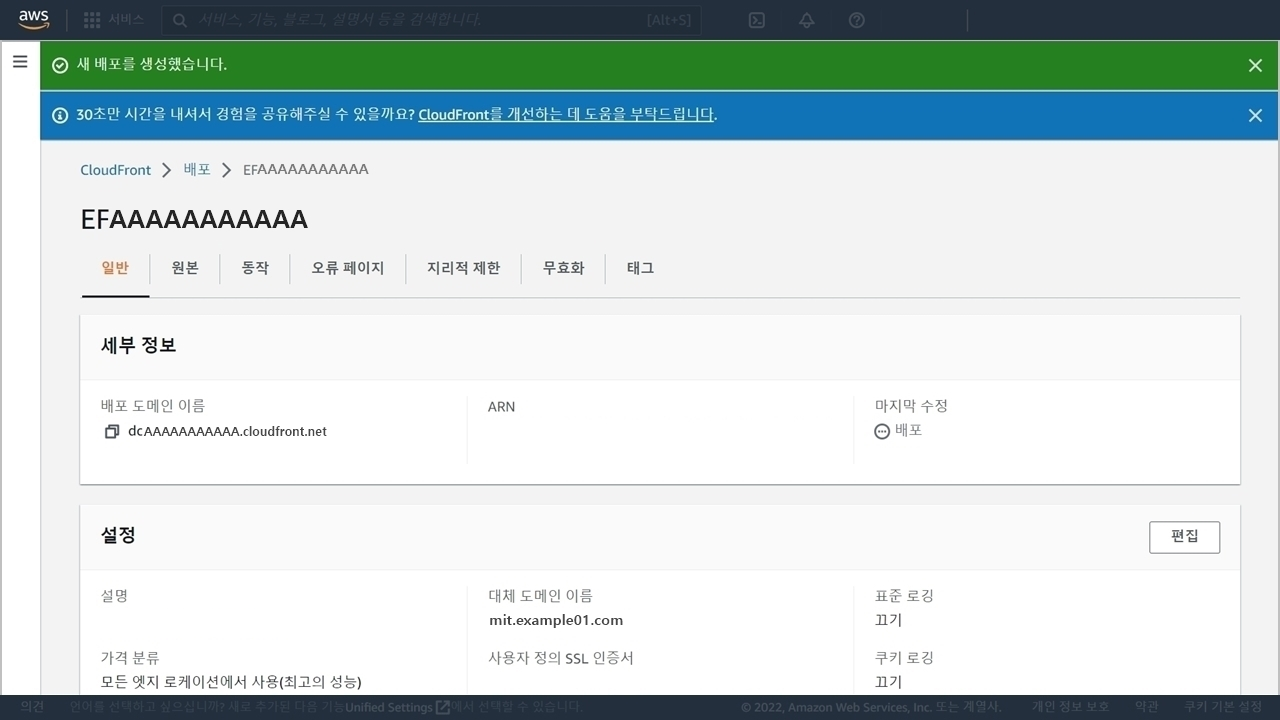
Task: Open the help question mark icon
Action: click(857, 20)
